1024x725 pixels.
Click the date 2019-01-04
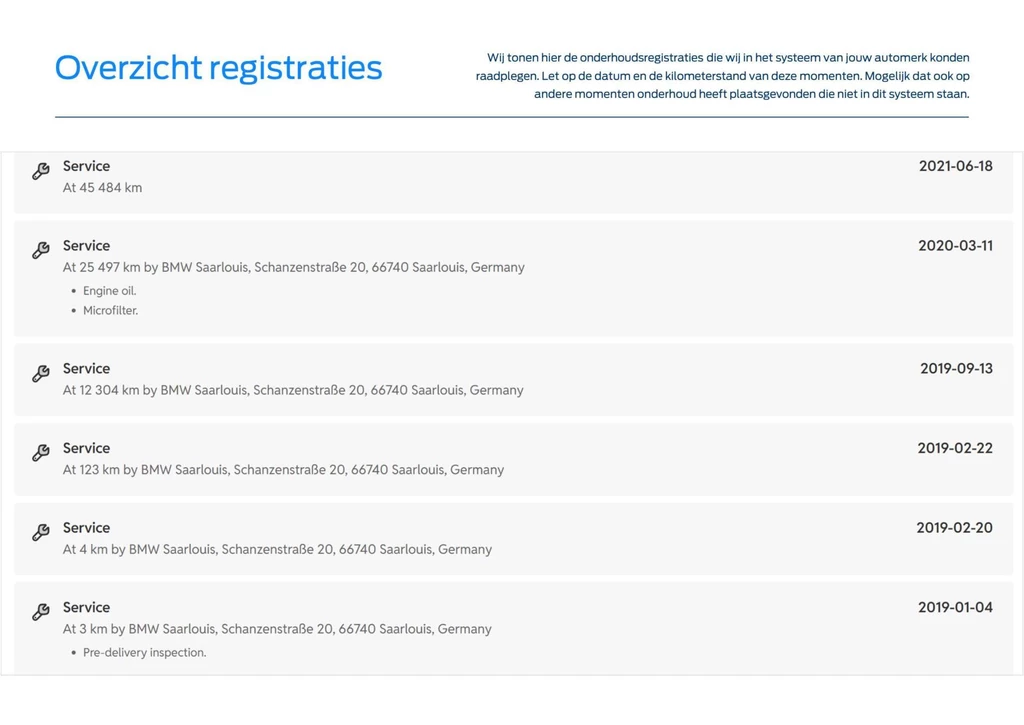[955, 607]
